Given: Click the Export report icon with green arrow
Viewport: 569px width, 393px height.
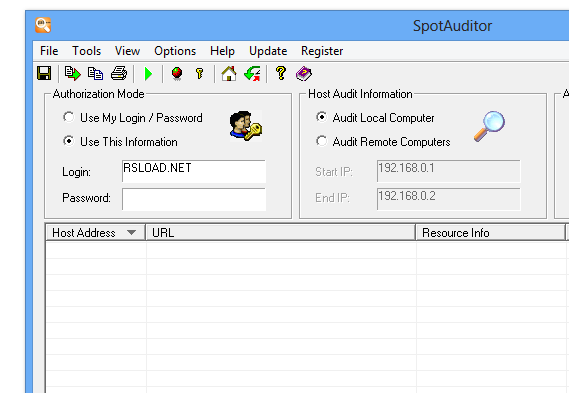Looking at the screenshot, I should pyautogui.click(x=73, y=74).
